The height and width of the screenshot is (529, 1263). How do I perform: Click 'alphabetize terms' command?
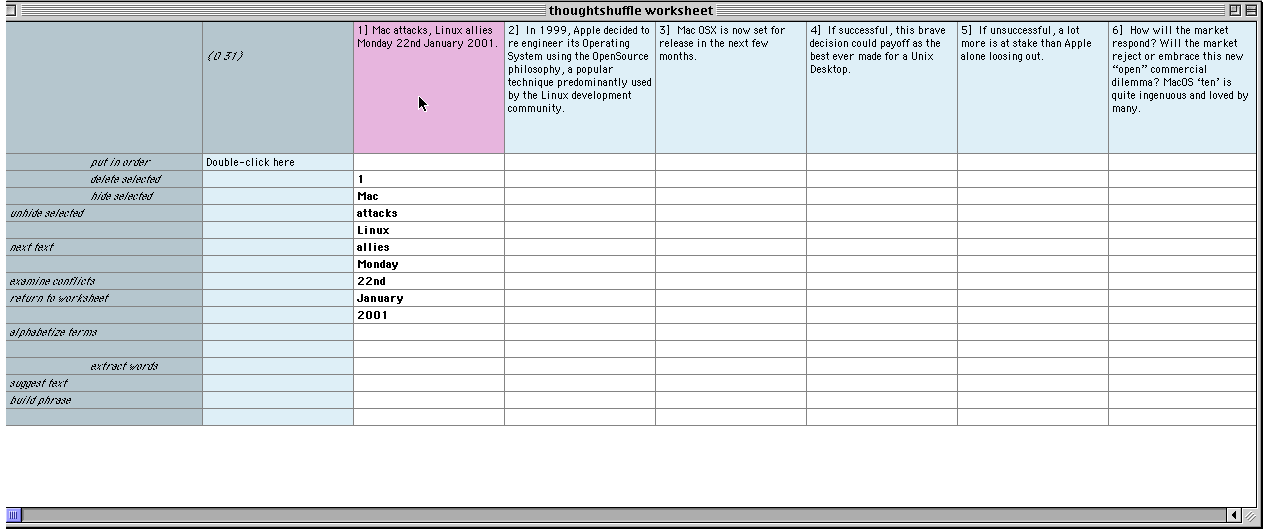53,332
